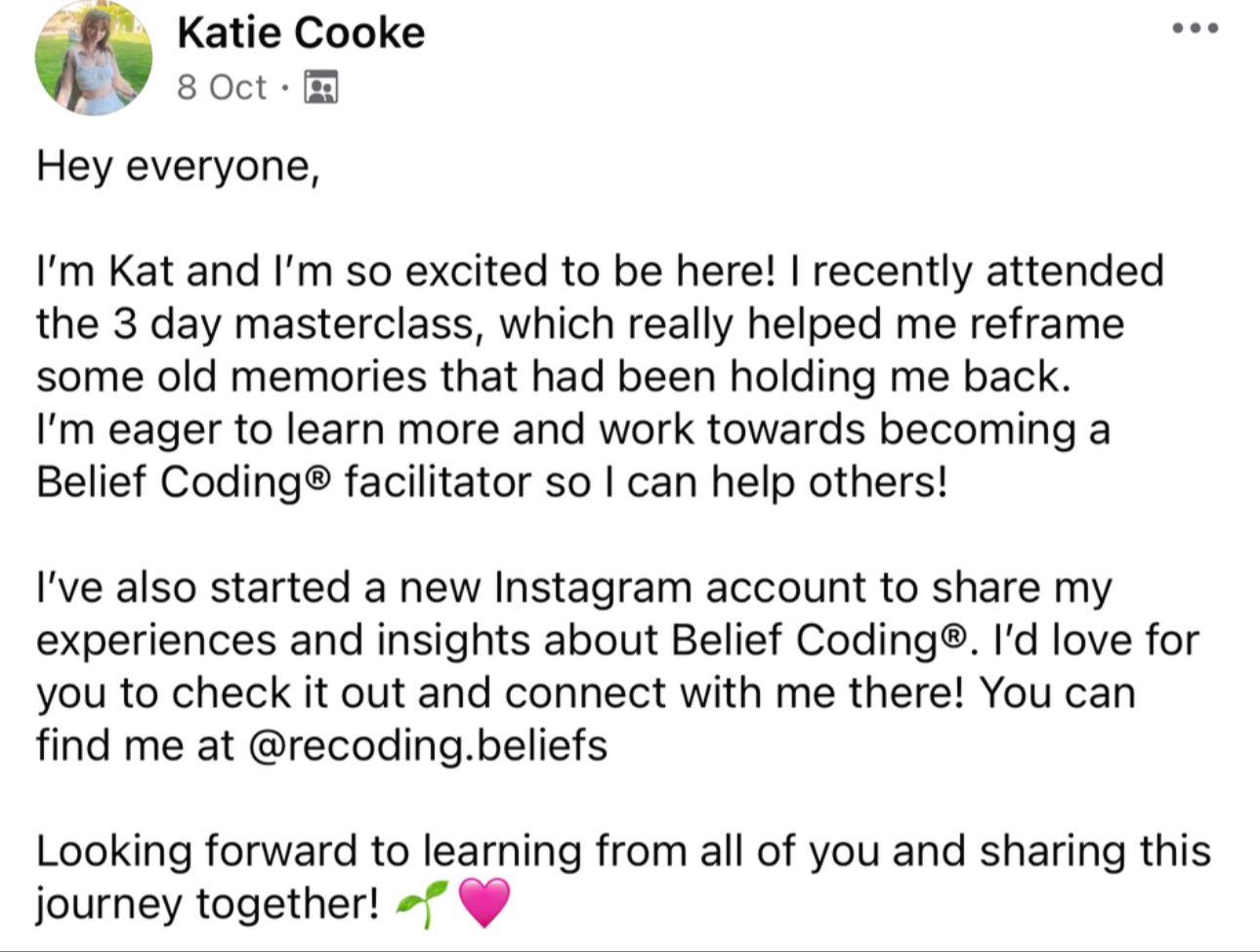Click the seedling emoji

pyautogui.click(x=421, y=903)
